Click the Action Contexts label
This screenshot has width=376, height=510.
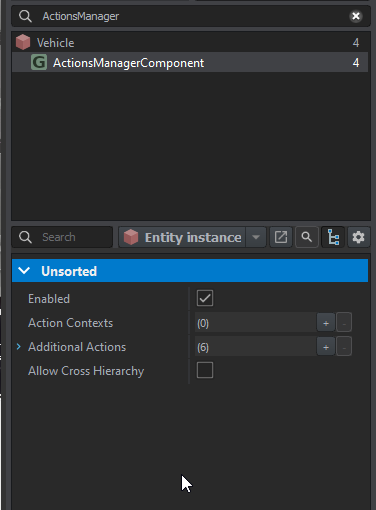[x=71, y=323]
